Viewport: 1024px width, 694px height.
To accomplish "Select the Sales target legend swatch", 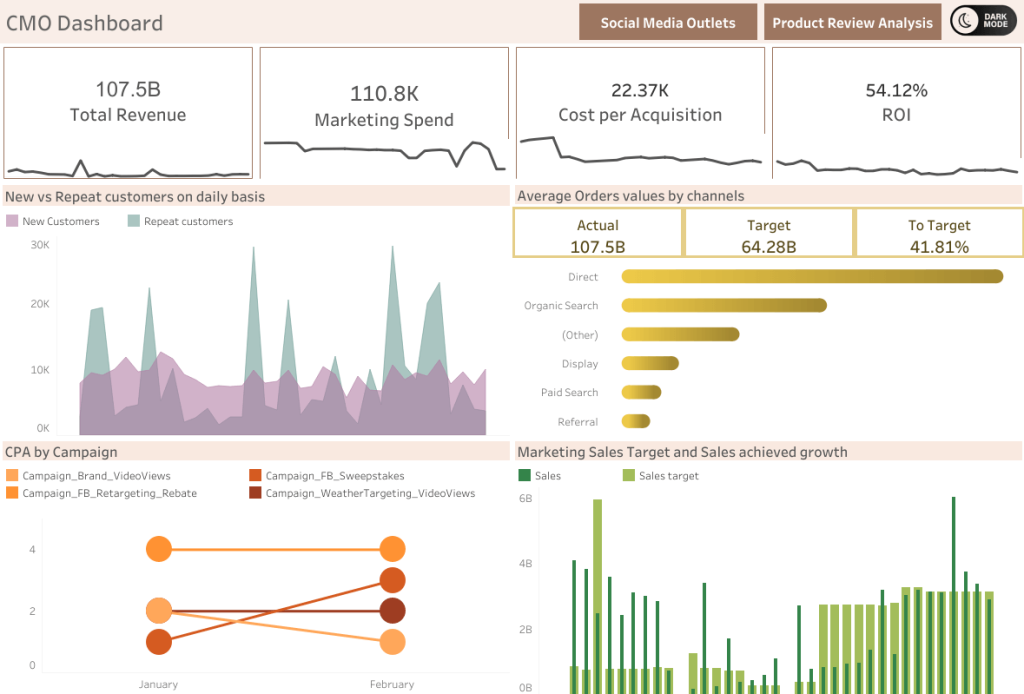I will pos(628,475).
